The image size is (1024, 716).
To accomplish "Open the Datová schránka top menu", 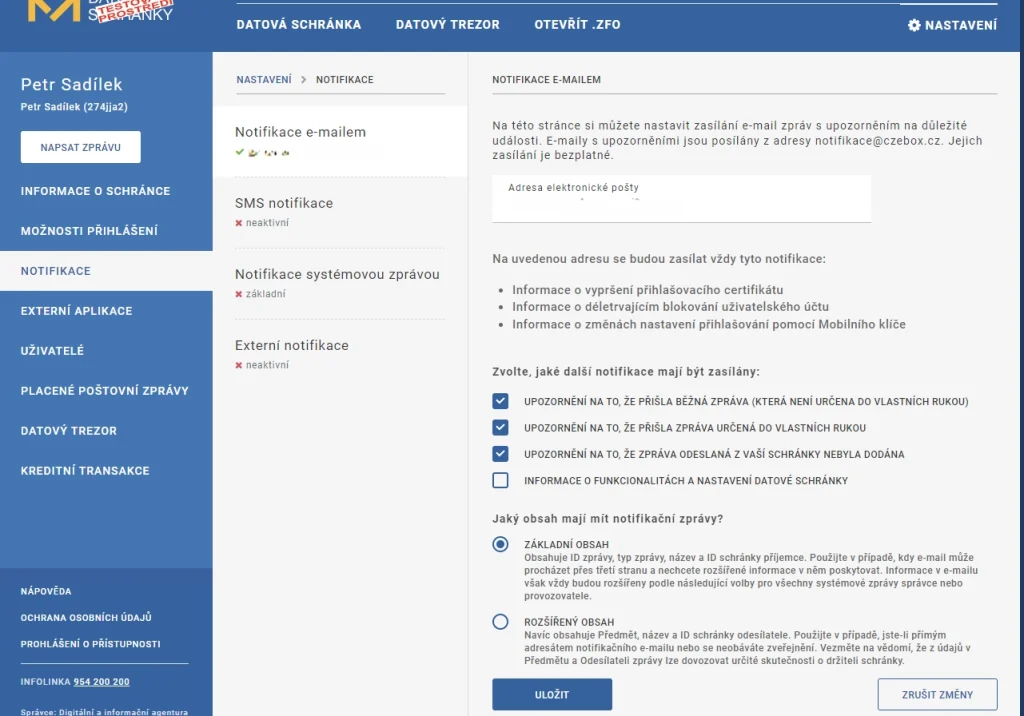I will (x=298, y=25).
